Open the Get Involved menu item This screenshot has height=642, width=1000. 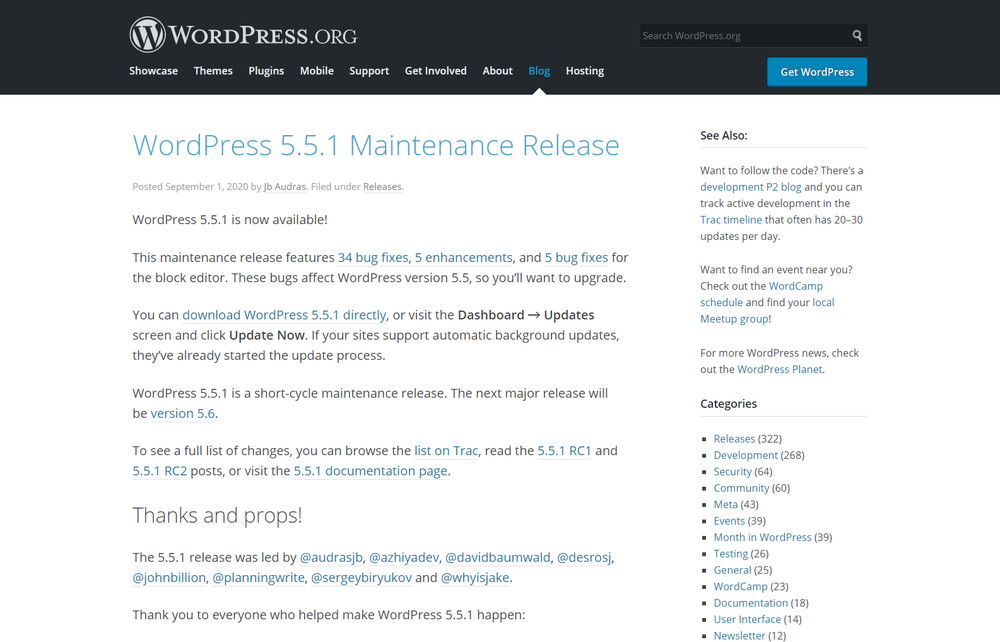[436, 71]
